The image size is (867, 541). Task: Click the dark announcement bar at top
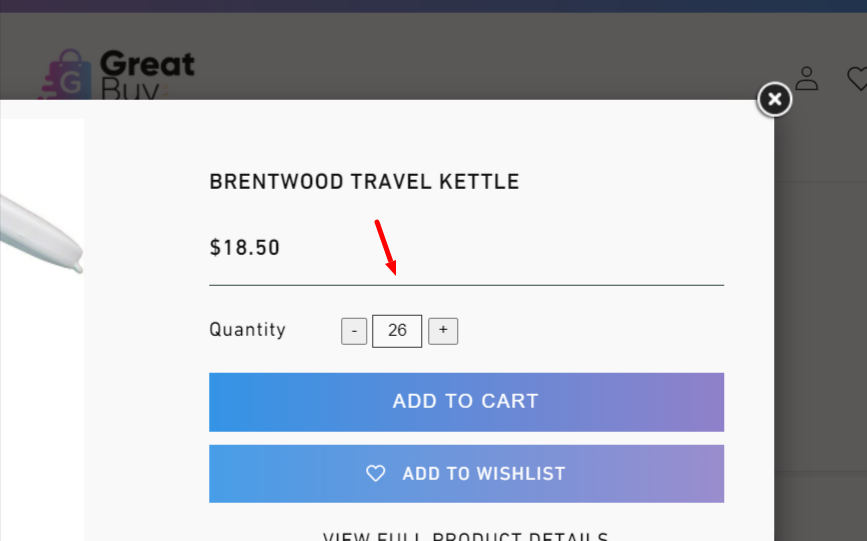click(433, 5)
